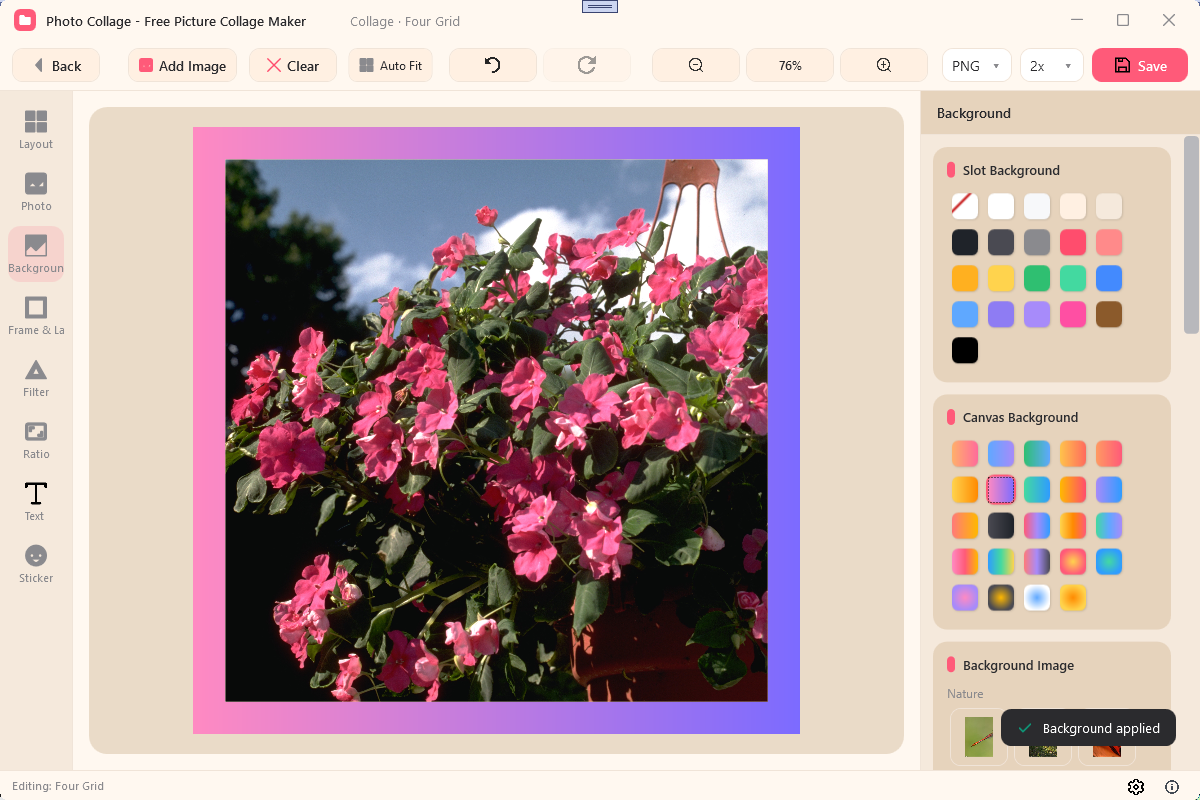The height and width of the screenshot is (800, 1200).
Task: Select black slot background swatch
Action: pos(965,350)
